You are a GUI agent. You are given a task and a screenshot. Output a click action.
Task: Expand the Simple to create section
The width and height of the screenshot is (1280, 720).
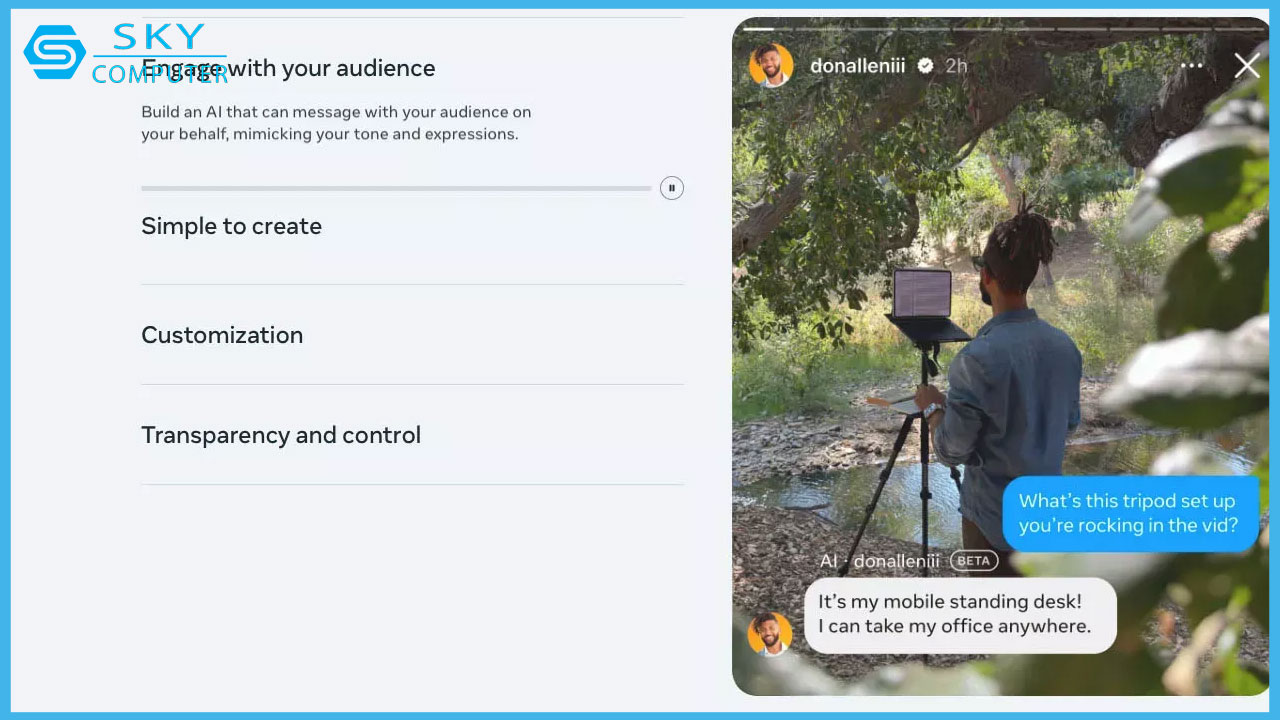[231, 226]
